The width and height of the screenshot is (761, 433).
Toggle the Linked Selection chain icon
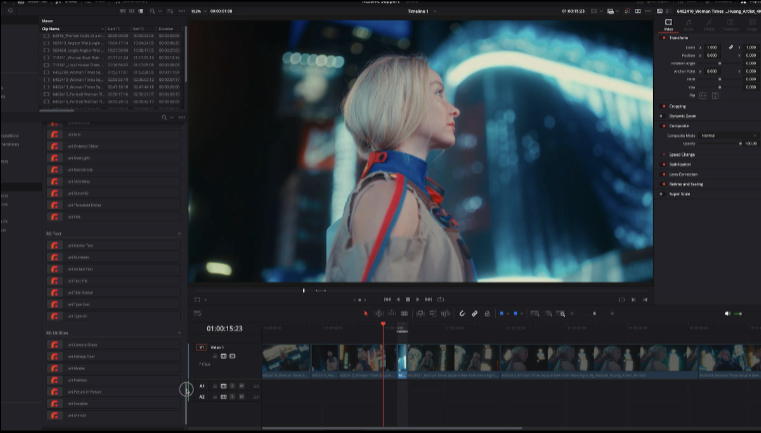pos(475,314)
